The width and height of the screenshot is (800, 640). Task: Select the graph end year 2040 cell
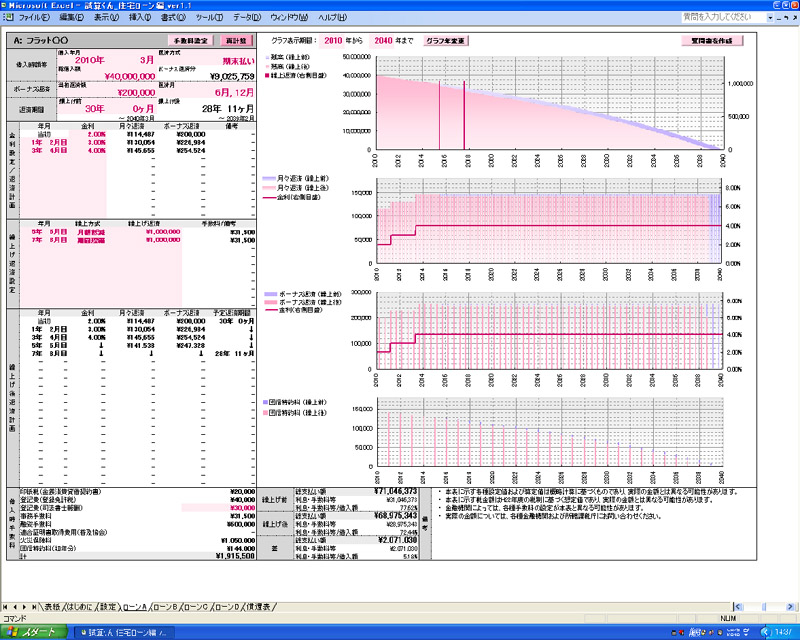tap(382, 41)
